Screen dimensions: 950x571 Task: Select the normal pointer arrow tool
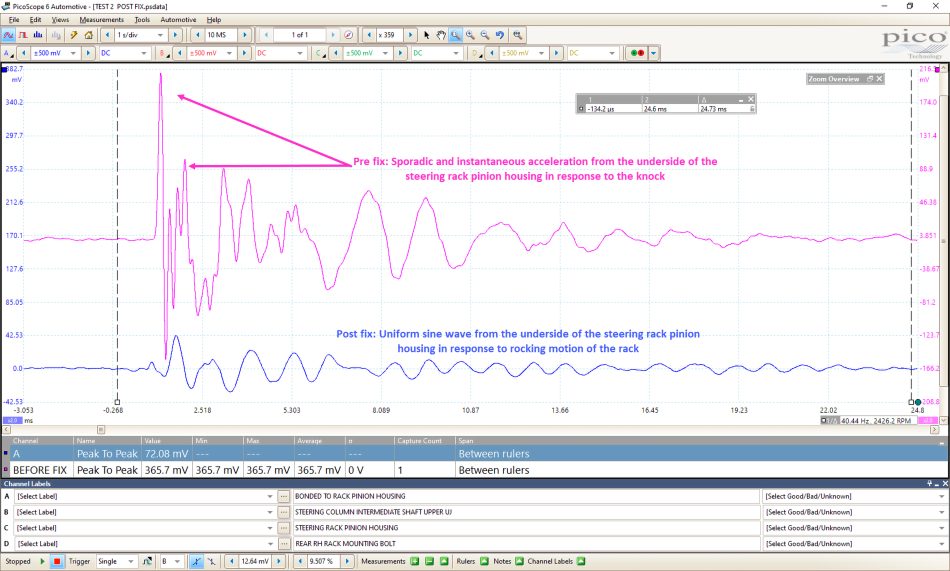point(427,35)
